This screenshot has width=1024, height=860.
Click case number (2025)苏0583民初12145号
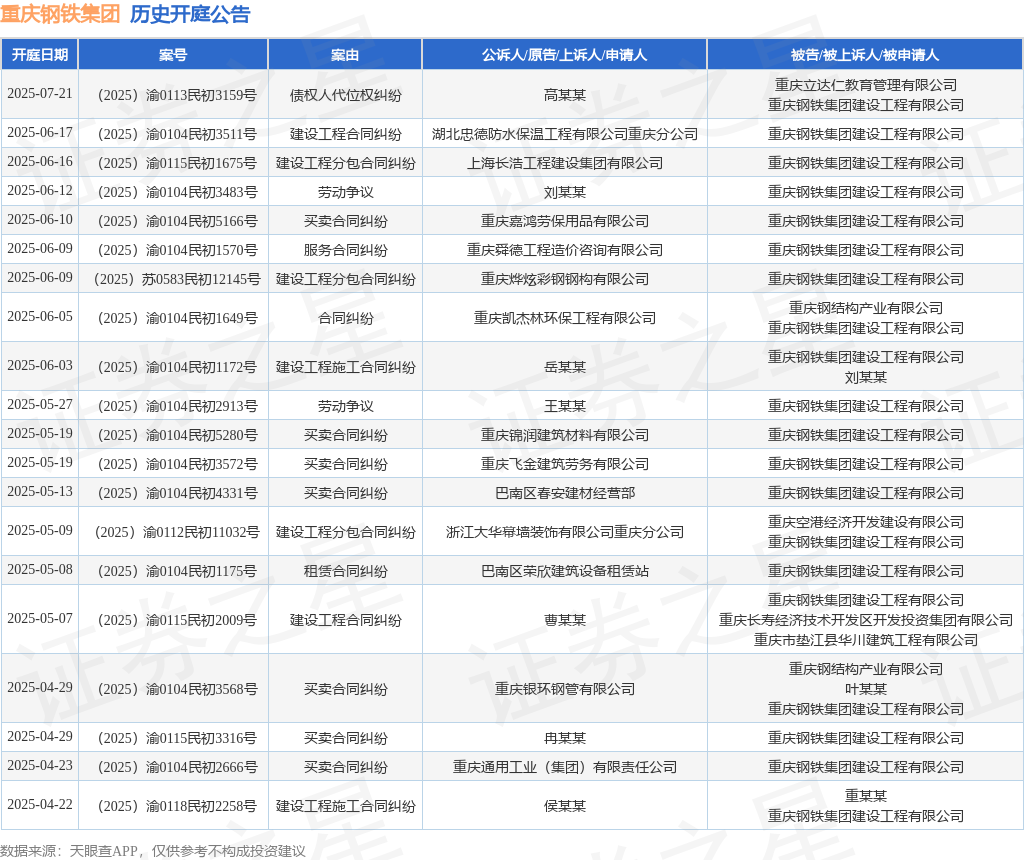(176, 279)
